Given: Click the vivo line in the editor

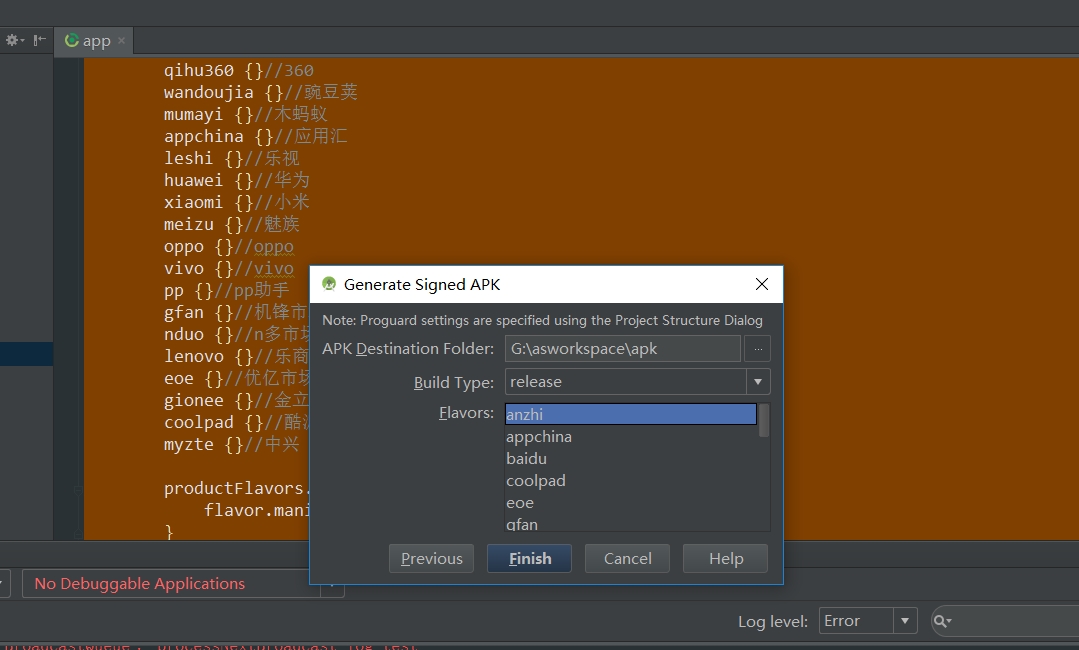Looking at the screenshot, I should pos(228,268).
